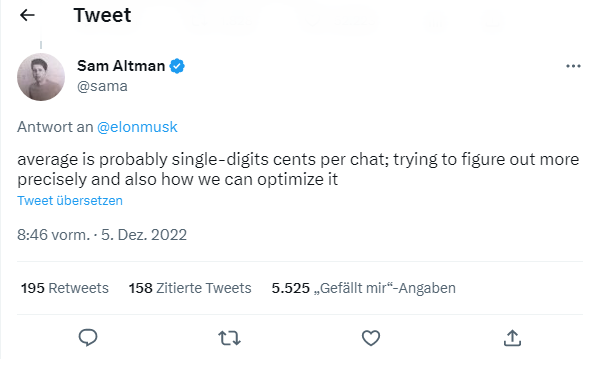Viewport: 591px width, 367px height.
Task: Open the @elonmusk mention link
Action: coord(137,127)
